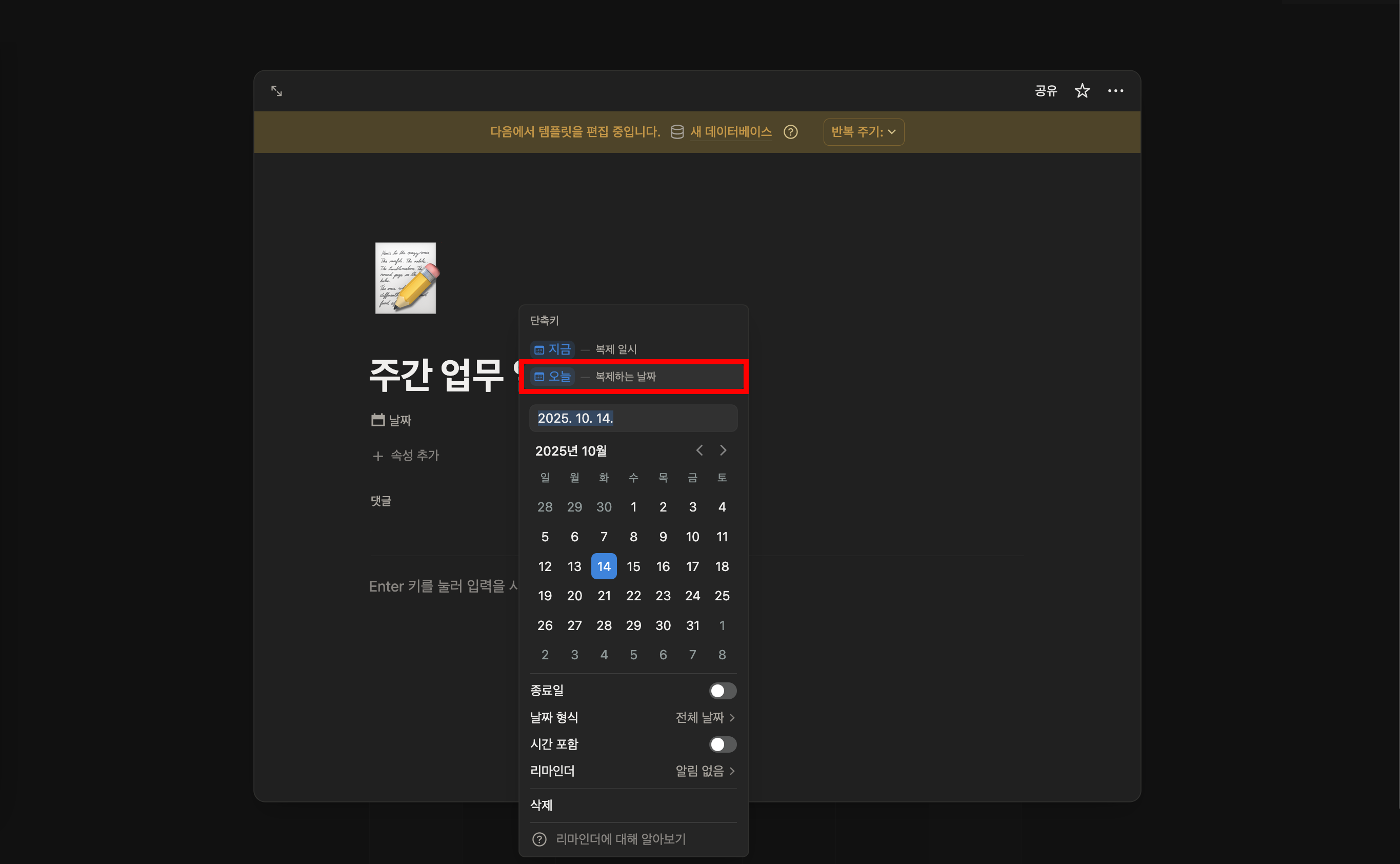1400x864 pixels.
Task: Select the 오늘 shortcut entry
Action: 553,377
